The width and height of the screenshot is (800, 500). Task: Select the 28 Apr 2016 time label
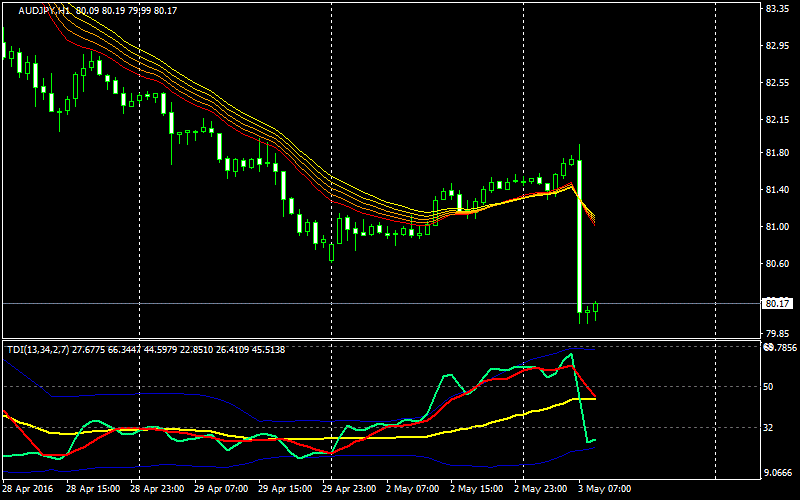coord(27,489)
